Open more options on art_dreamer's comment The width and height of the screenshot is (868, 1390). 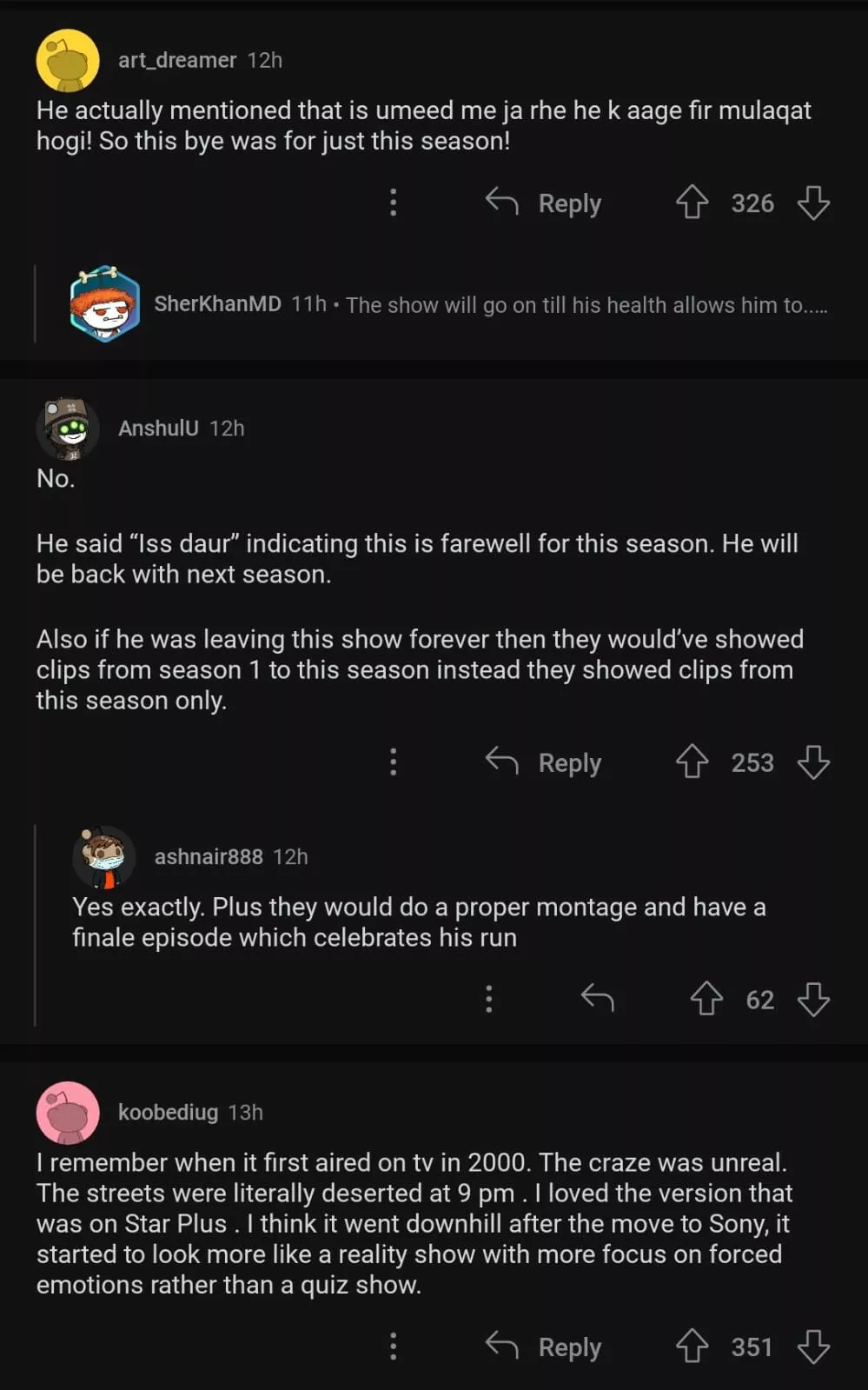click(x=393, y=203)
